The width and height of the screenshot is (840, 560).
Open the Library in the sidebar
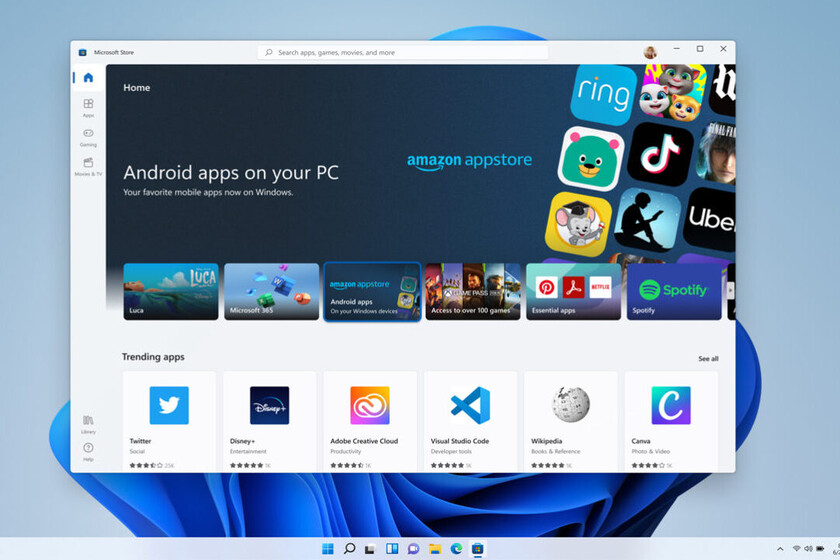point(88,424)
